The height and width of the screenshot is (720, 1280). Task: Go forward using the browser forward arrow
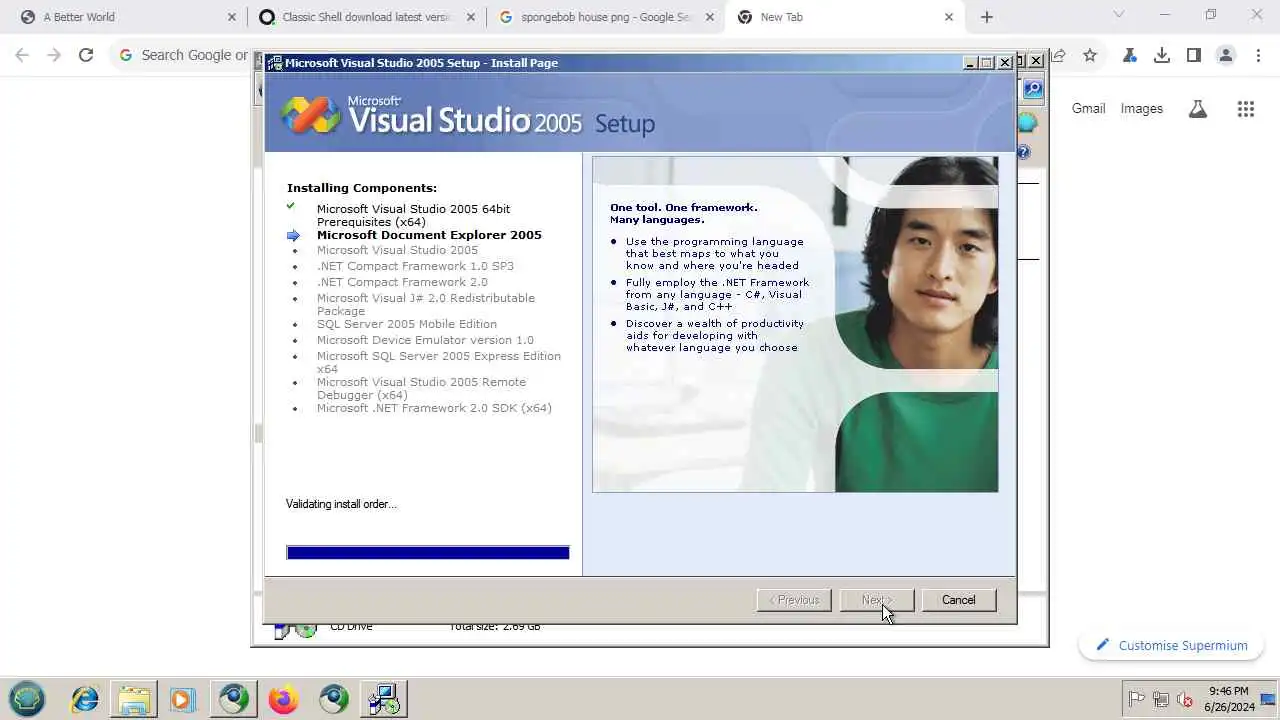(54, 55)
